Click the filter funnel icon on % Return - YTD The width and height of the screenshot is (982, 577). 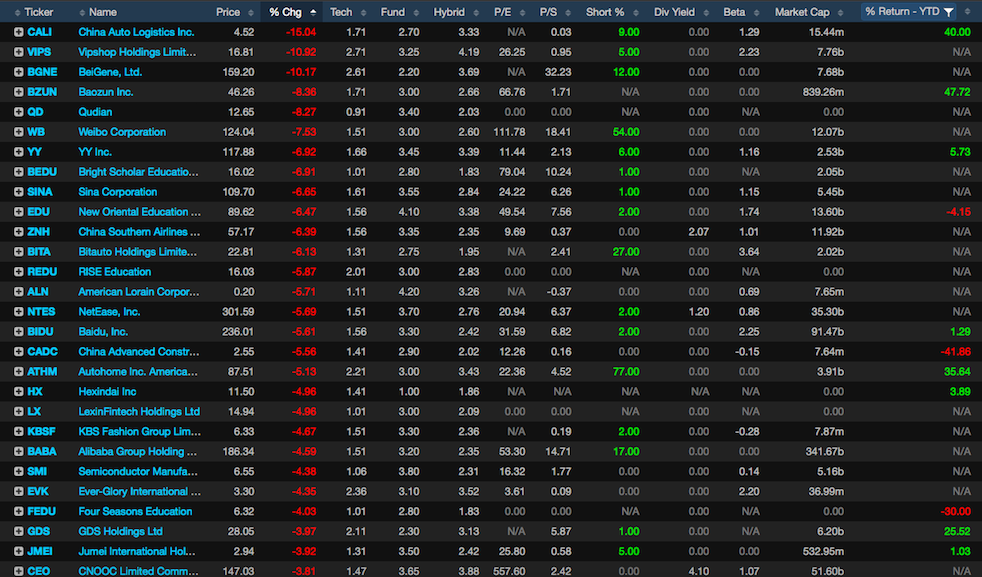[x=949, y=12]
